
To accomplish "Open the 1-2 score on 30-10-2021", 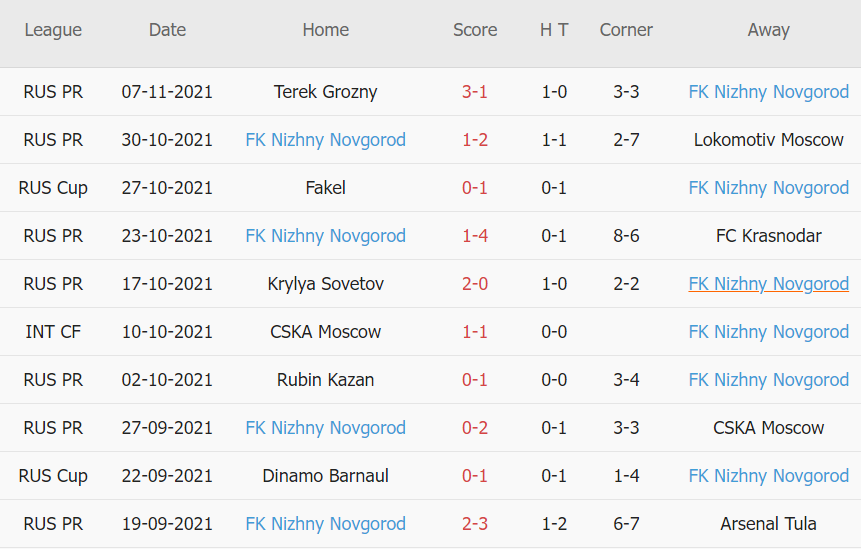I will point(475,140).
